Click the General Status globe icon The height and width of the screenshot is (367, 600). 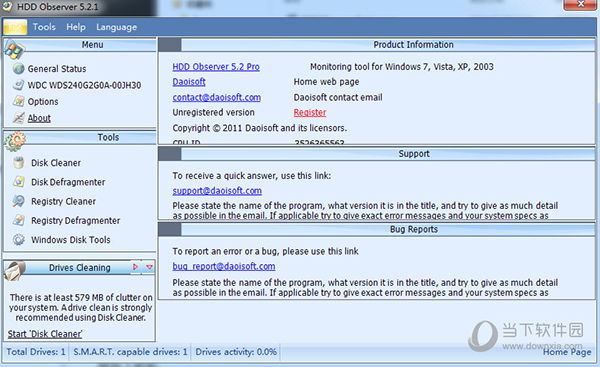click(x=18, y=69)
